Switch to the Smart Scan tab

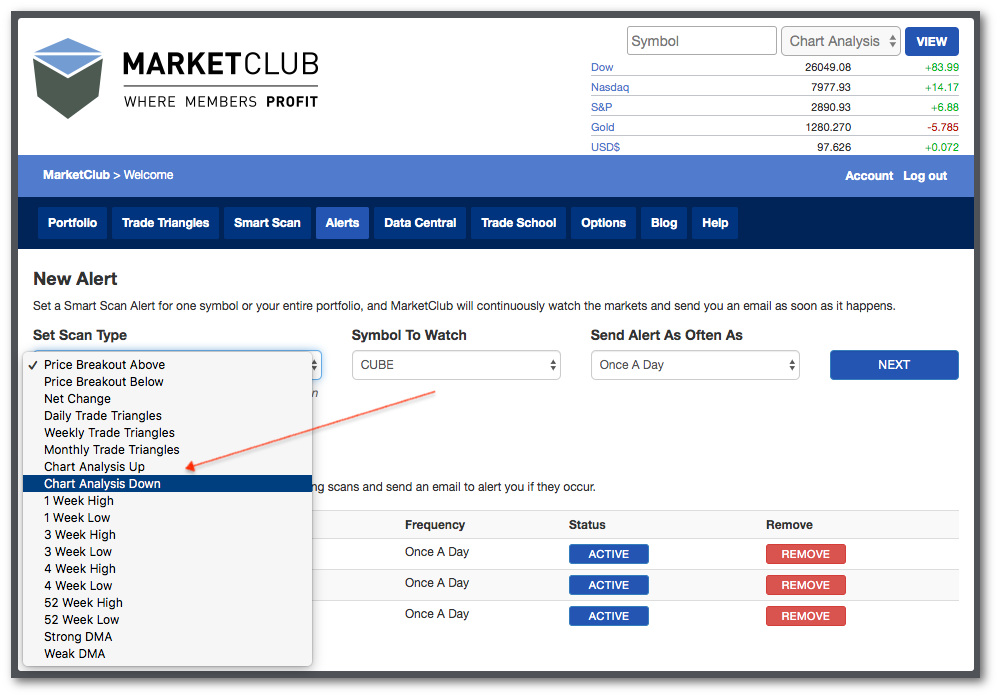(267, 223)
